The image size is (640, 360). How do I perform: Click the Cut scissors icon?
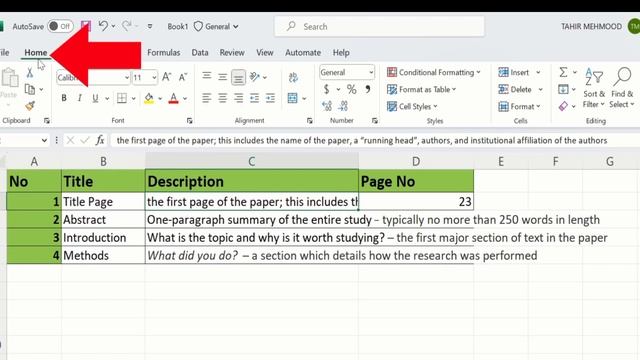pyautogui.click(x=29, y=73)
